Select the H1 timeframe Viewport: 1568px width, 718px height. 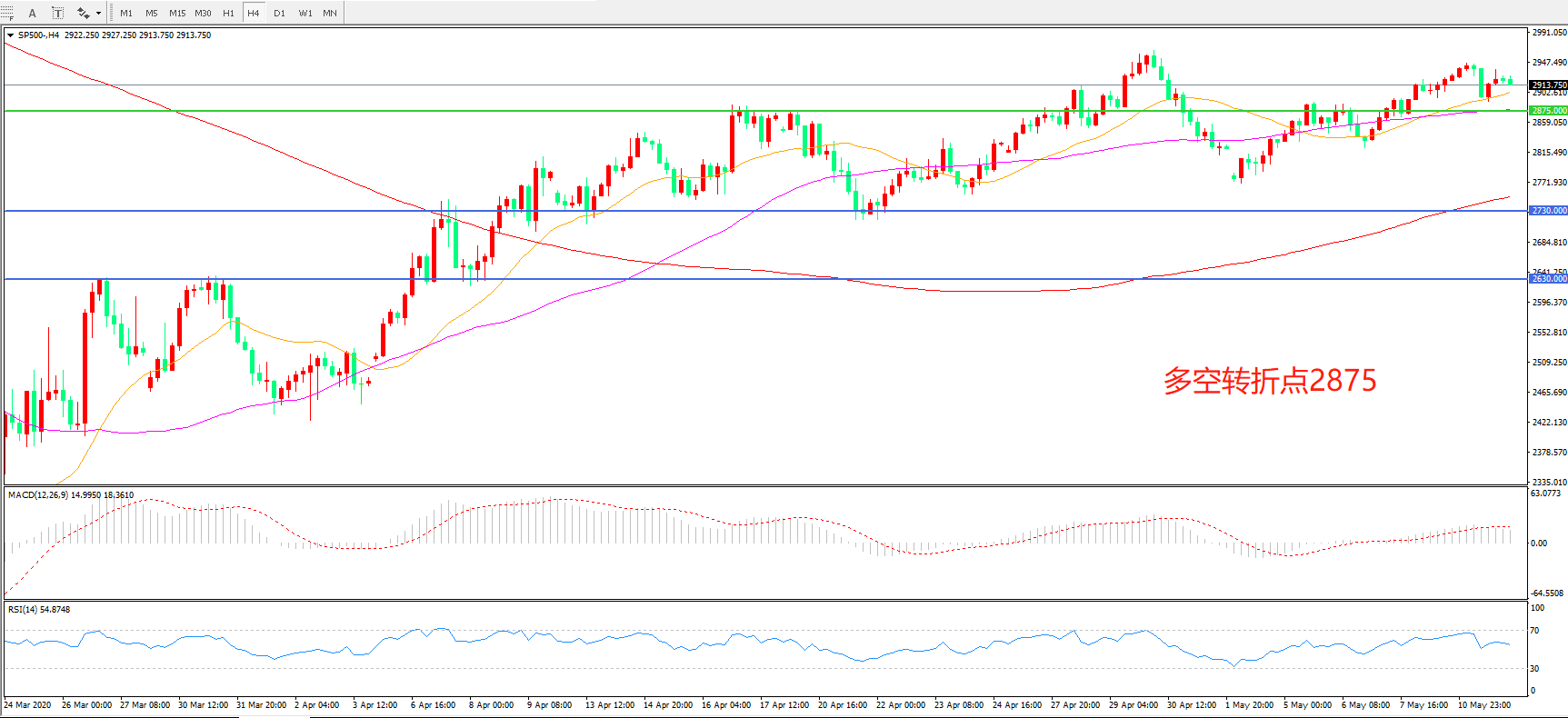[x=228, y=13]
